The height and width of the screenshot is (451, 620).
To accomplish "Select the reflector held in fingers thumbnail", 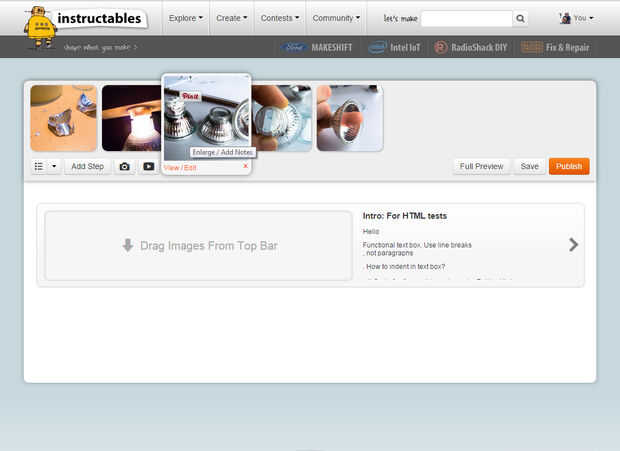I will coord(350,118).
